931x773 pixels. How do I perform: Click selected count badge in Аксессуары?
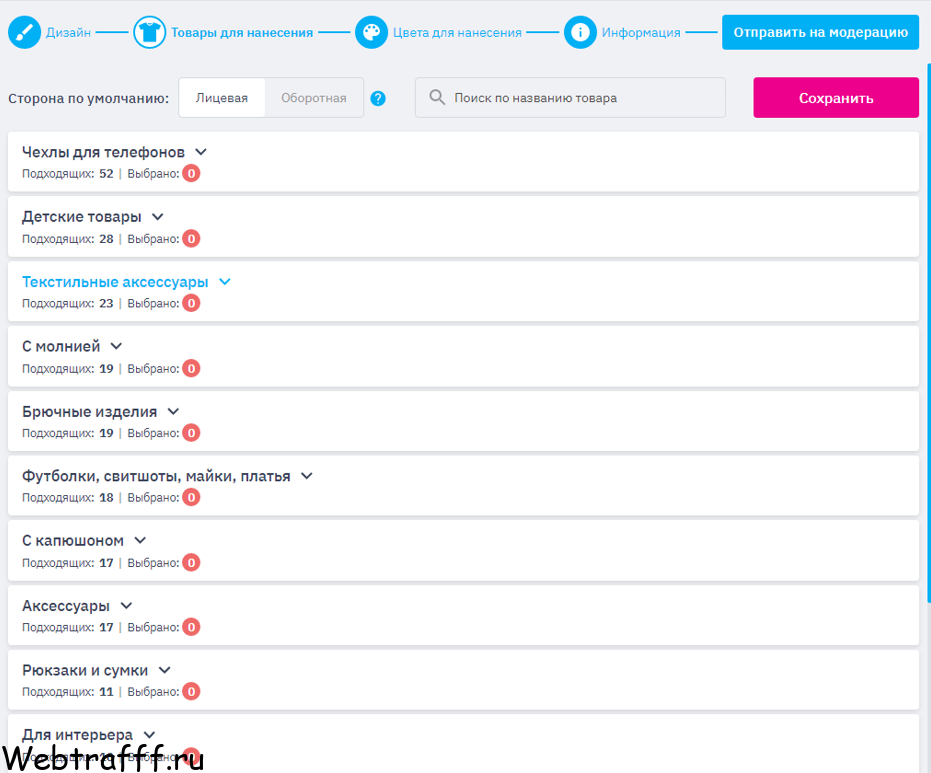(191, 627)
